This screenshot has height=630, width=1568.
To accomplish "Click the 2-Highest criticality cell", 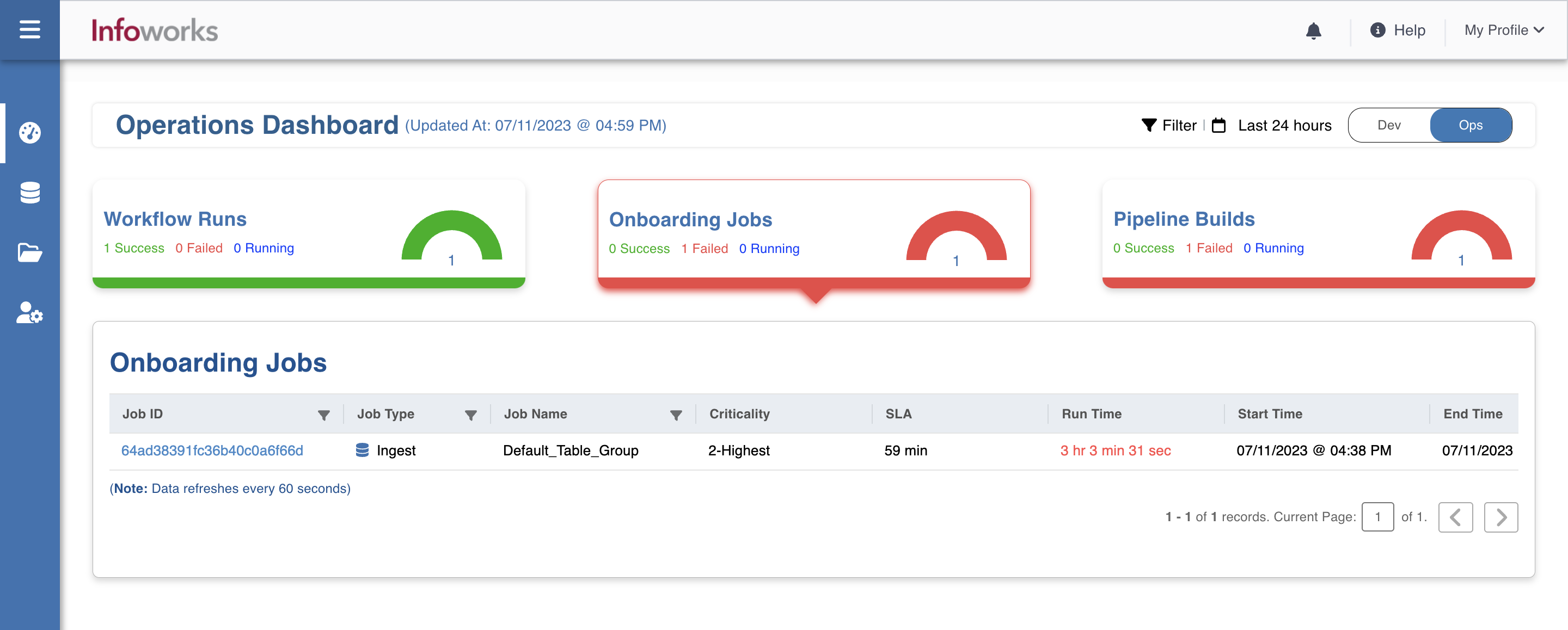I will point(738,450).
